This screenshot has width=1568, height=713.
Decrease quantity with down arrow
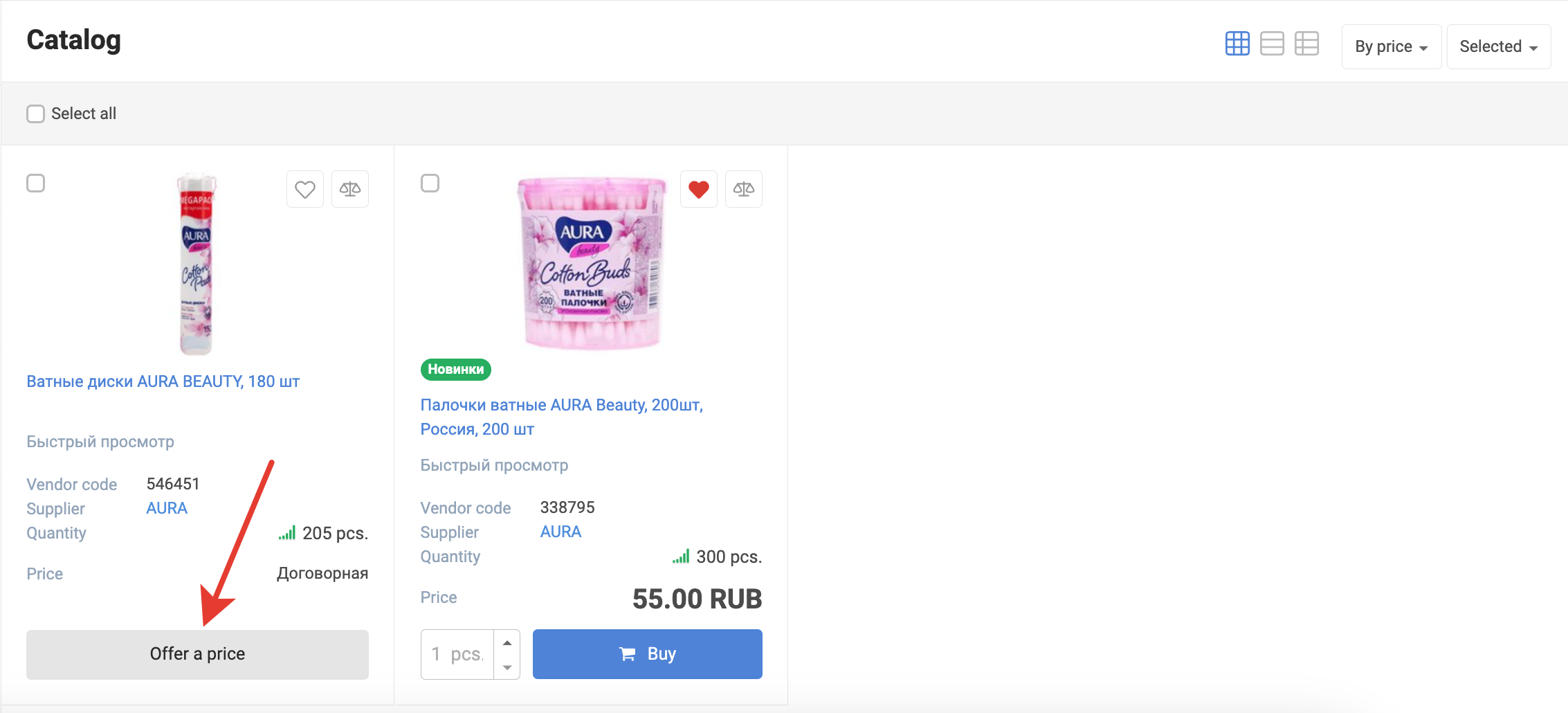(507, 667)
